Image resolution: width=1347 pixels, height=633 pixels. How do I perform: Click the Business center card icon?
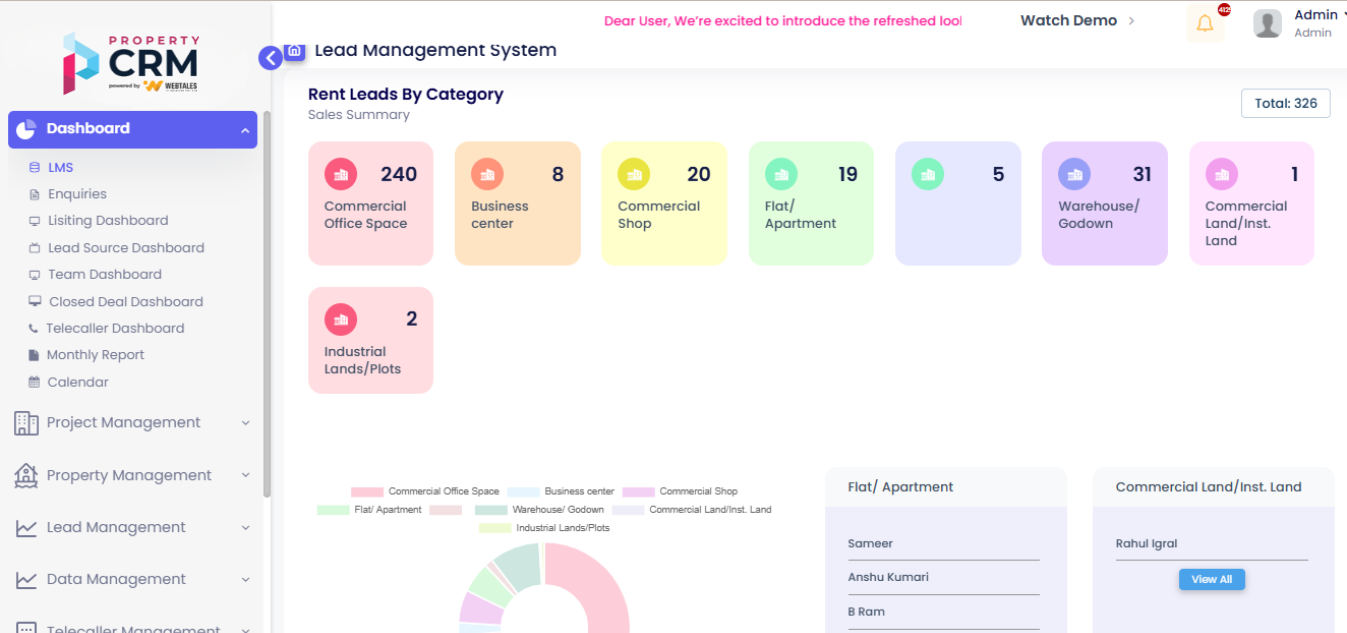(487, 174)
